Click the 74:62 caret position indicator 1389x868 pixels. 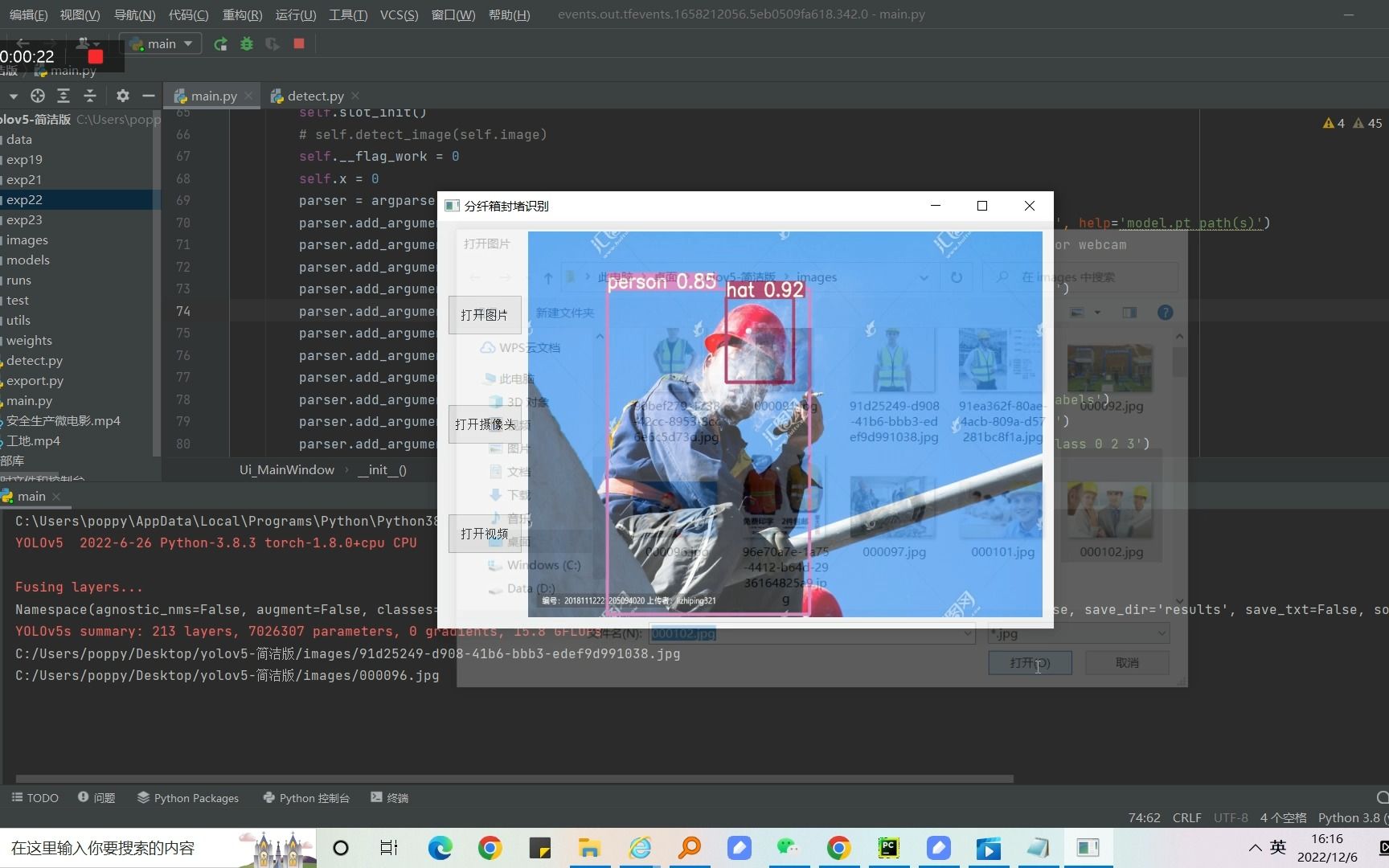[x=1144, y=818]
